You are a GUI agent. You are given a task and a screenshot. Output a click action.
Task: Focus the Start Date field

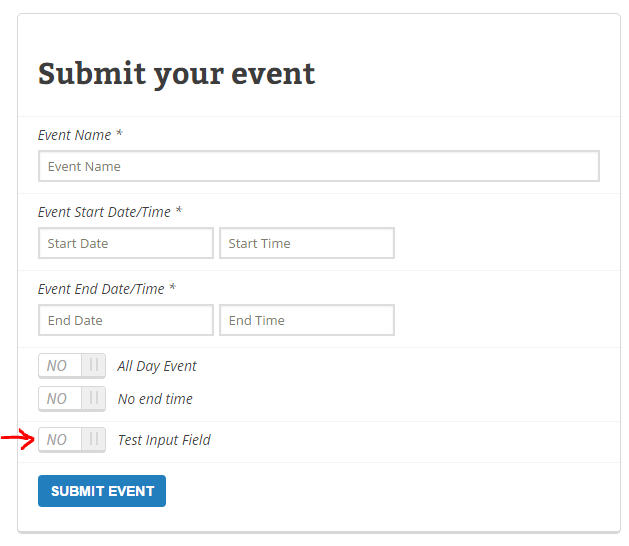[x=126, y=243]
